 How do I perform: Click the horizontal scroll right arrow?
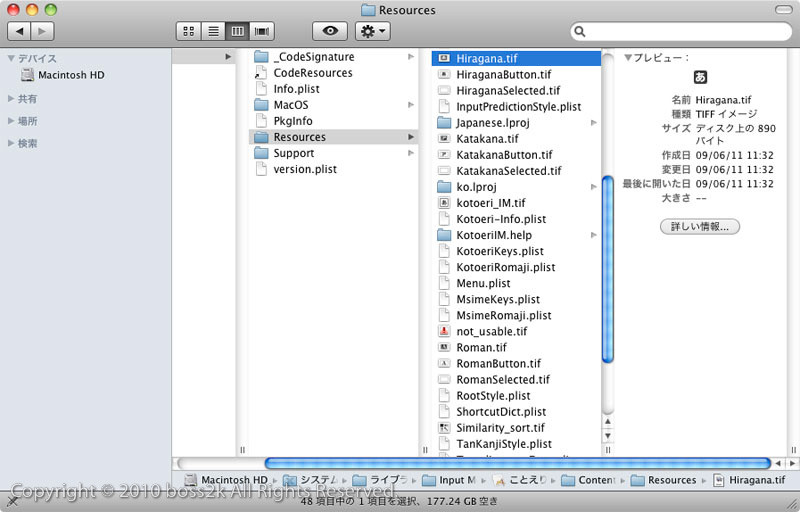point(792,464)
